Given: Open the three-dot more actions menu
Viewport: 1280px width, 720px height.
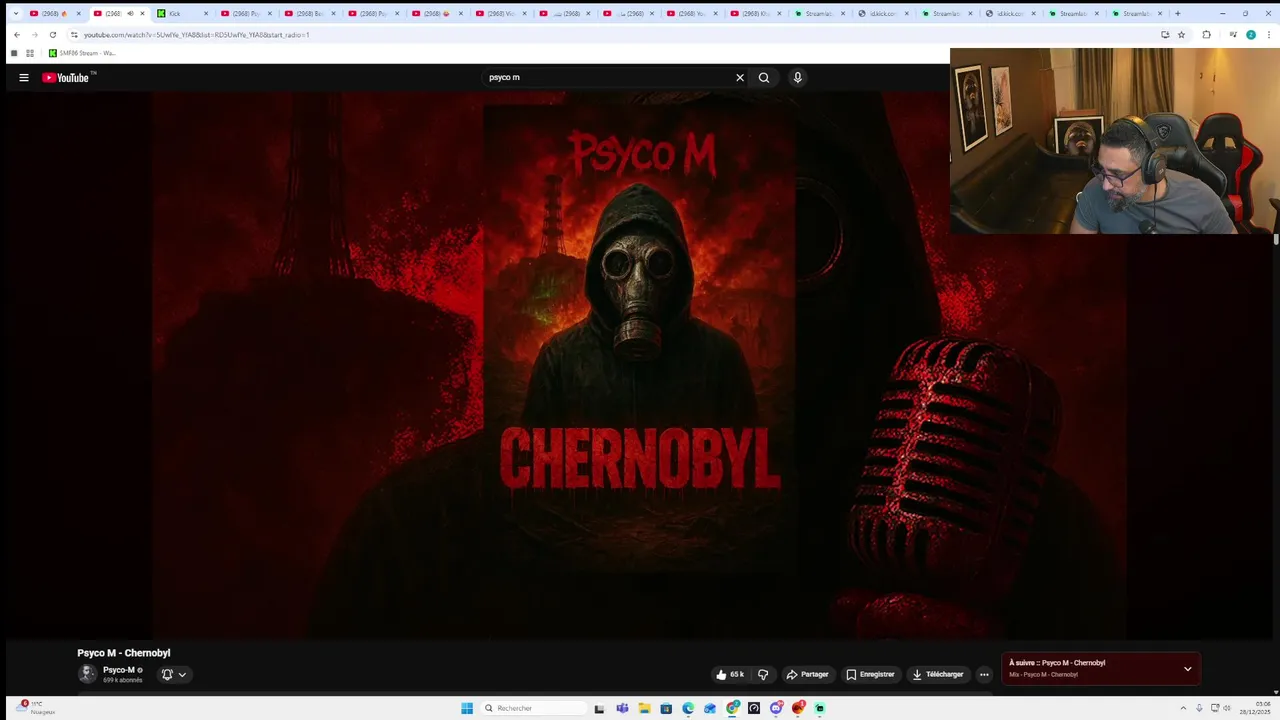Looking at the screenshot, I should pyautogui.click(x=984, y=674).
